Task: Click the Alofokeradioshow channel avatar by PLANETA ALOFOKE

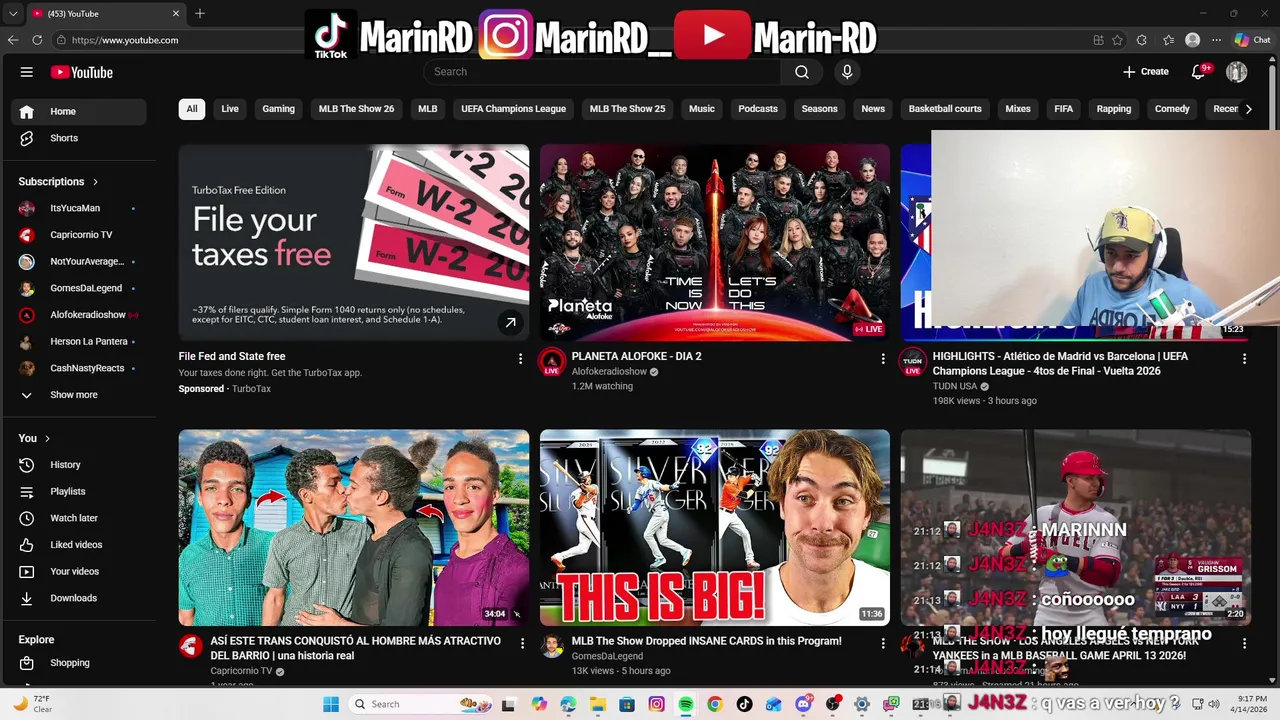Action: [x=552, y=362]
